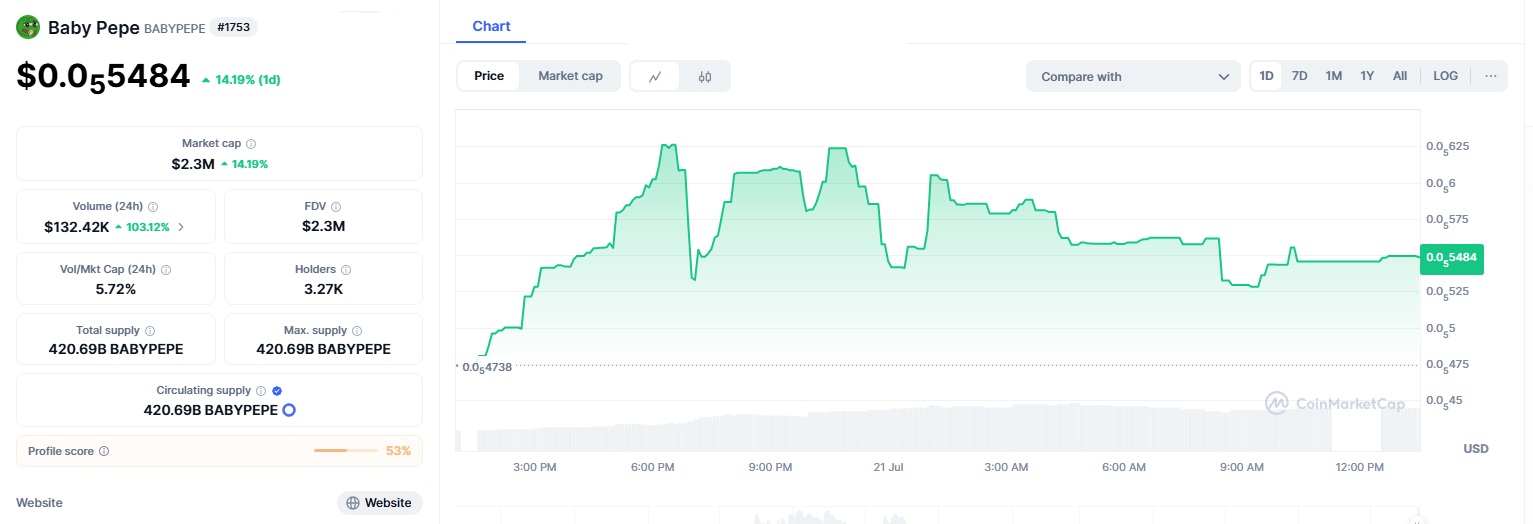Image resolution: width=1533 pixels, height=524 pixels.
Task: Select the 7D time range
Action: point(1299,76)
